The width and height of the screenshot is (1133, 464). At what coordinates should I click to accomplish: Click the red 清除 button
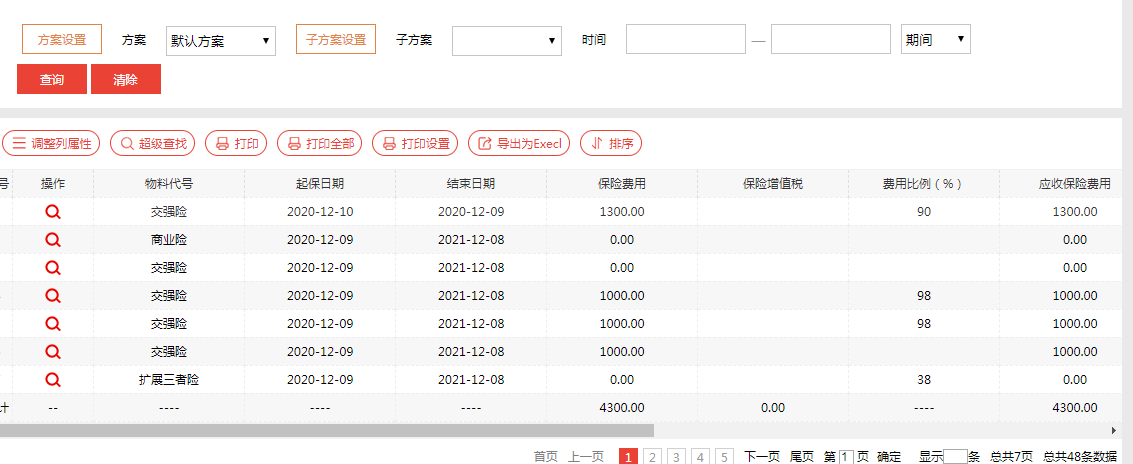(x=126, y=80)
